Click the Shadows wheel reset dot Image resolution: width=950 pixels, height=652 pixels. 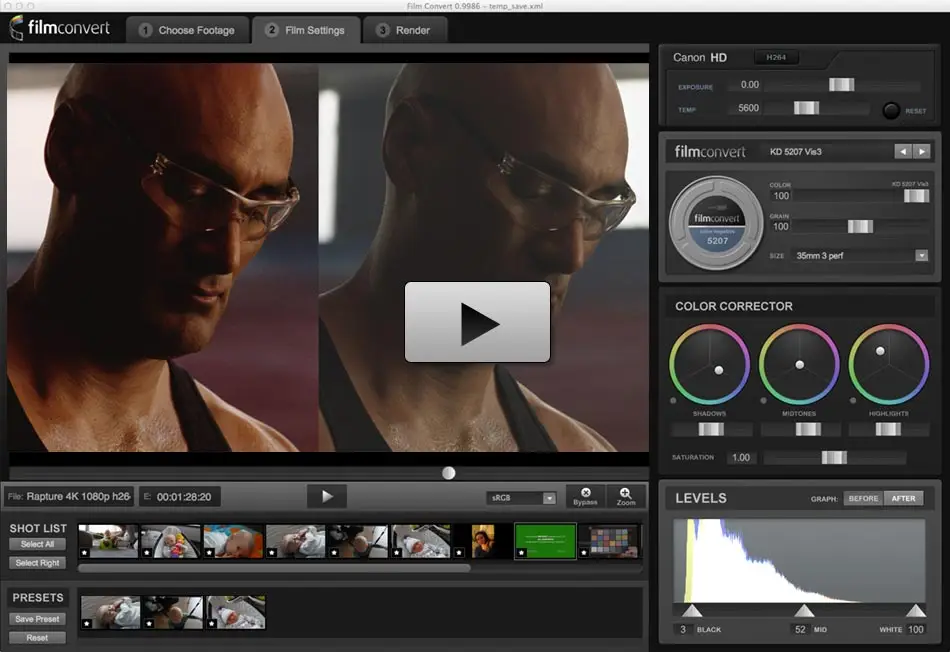pyautogui.click(x=673, y=401)
